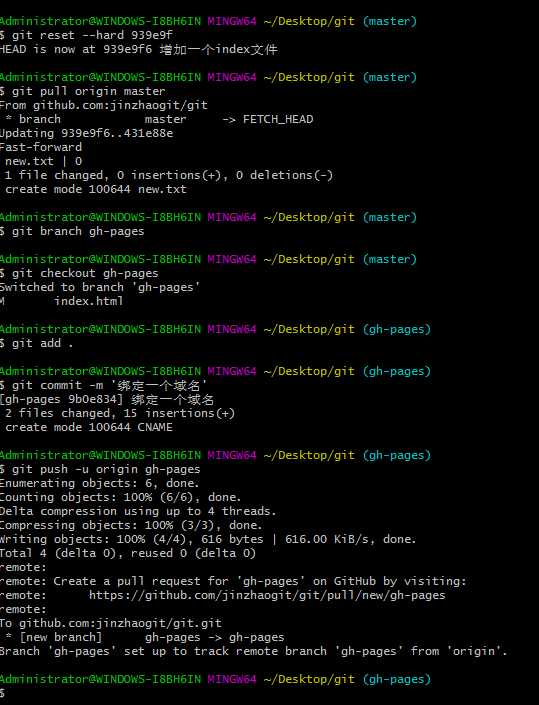This screenshot has height=705, width=539.
Task: Select "Switched to branch 'gh-pages'" line
Action: tap(100, 287)
